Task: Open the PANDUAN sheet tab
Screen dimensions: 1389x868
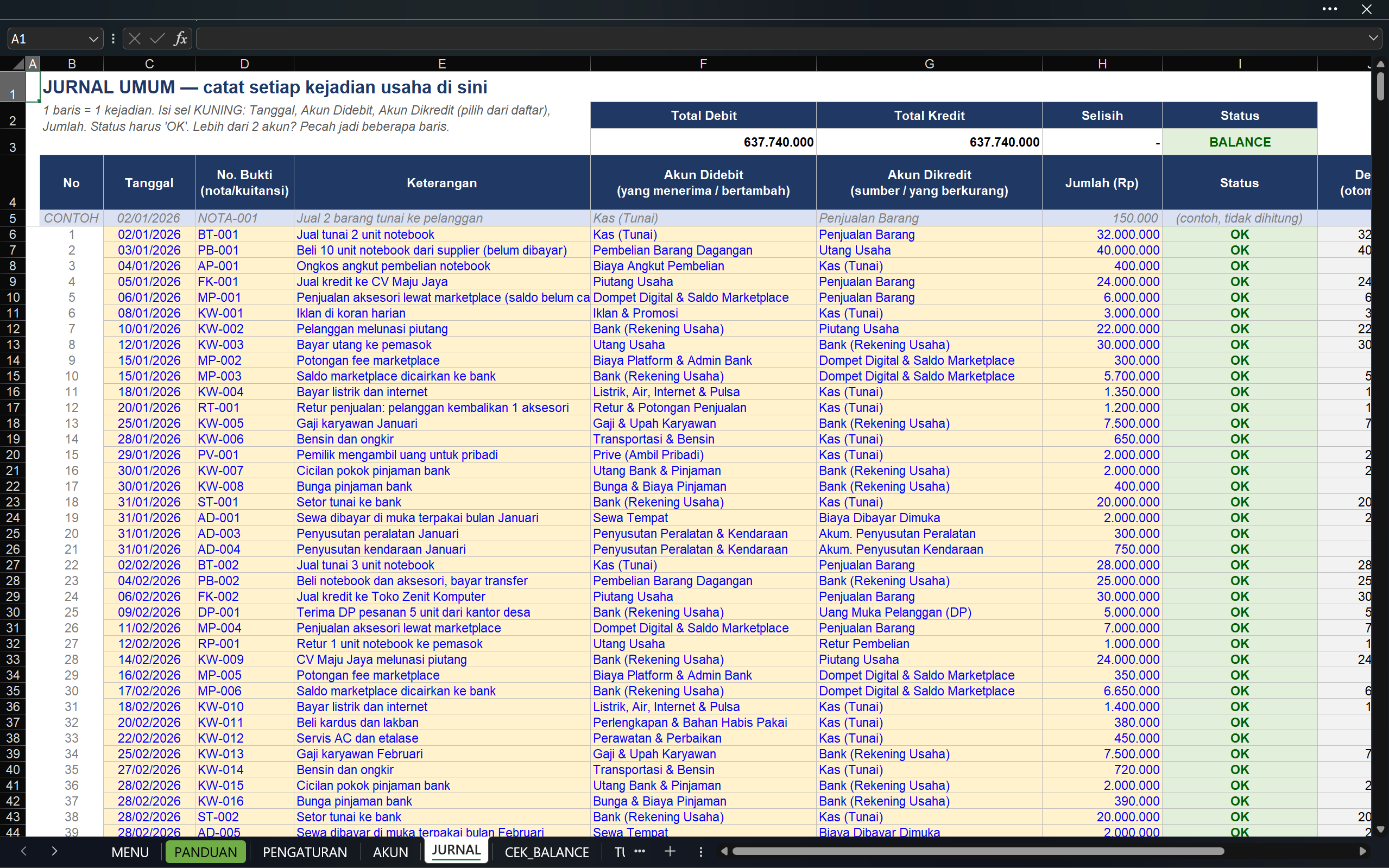Action: (206, 852)
